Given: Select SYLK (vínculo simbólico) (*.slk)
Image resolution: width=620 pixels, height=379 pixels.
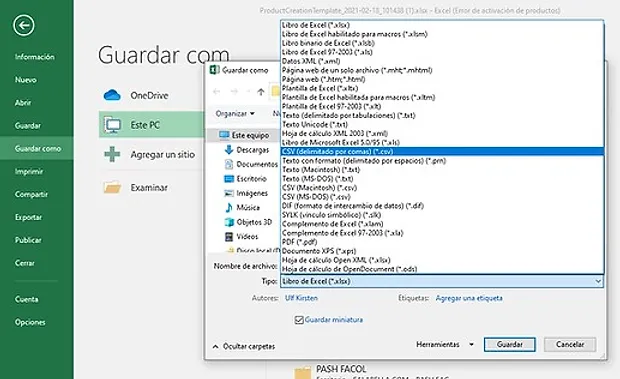Looking at the screenshot, I should pyautogui.click(x=442, y=215).
